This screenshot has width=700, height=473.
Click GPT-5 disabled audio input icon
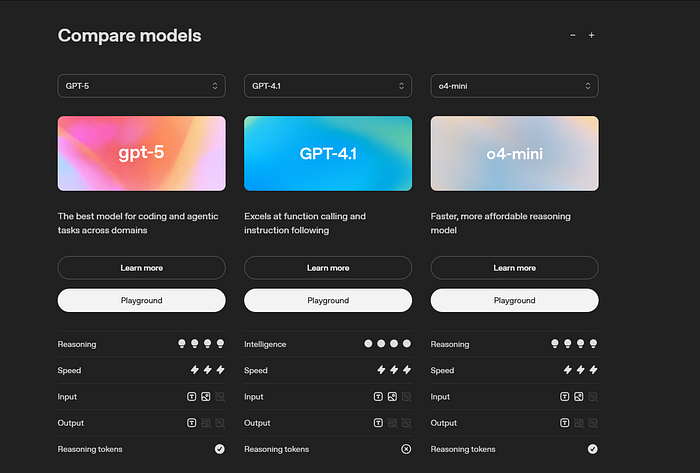220,396
